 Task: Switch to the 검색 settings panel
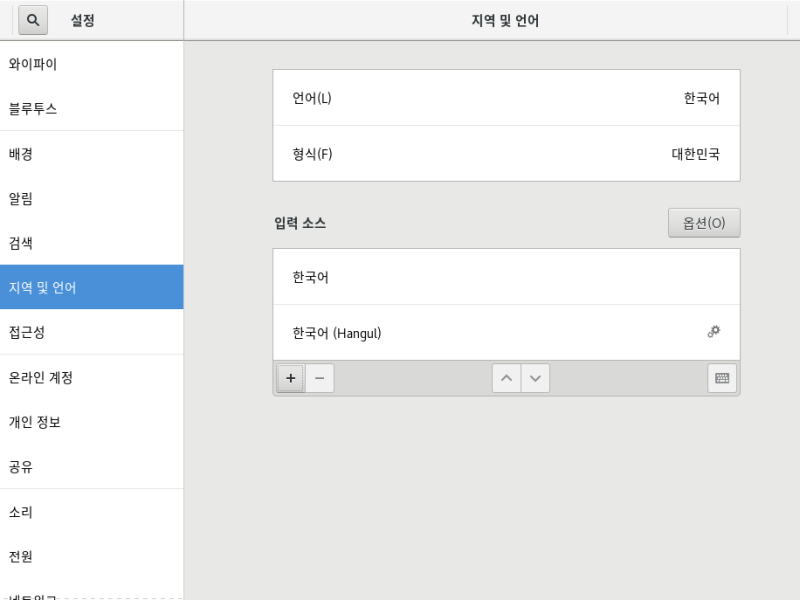point(92,242)
